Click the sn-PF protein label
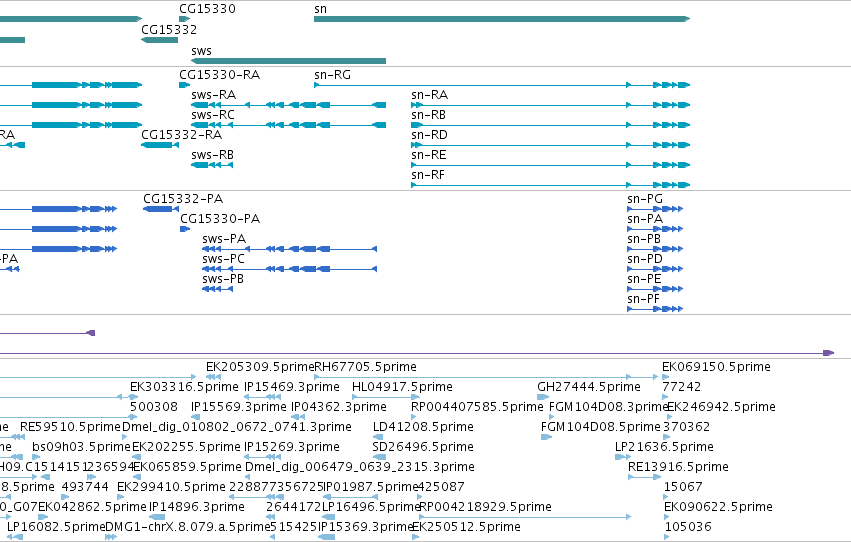 (x=643, y=299)
